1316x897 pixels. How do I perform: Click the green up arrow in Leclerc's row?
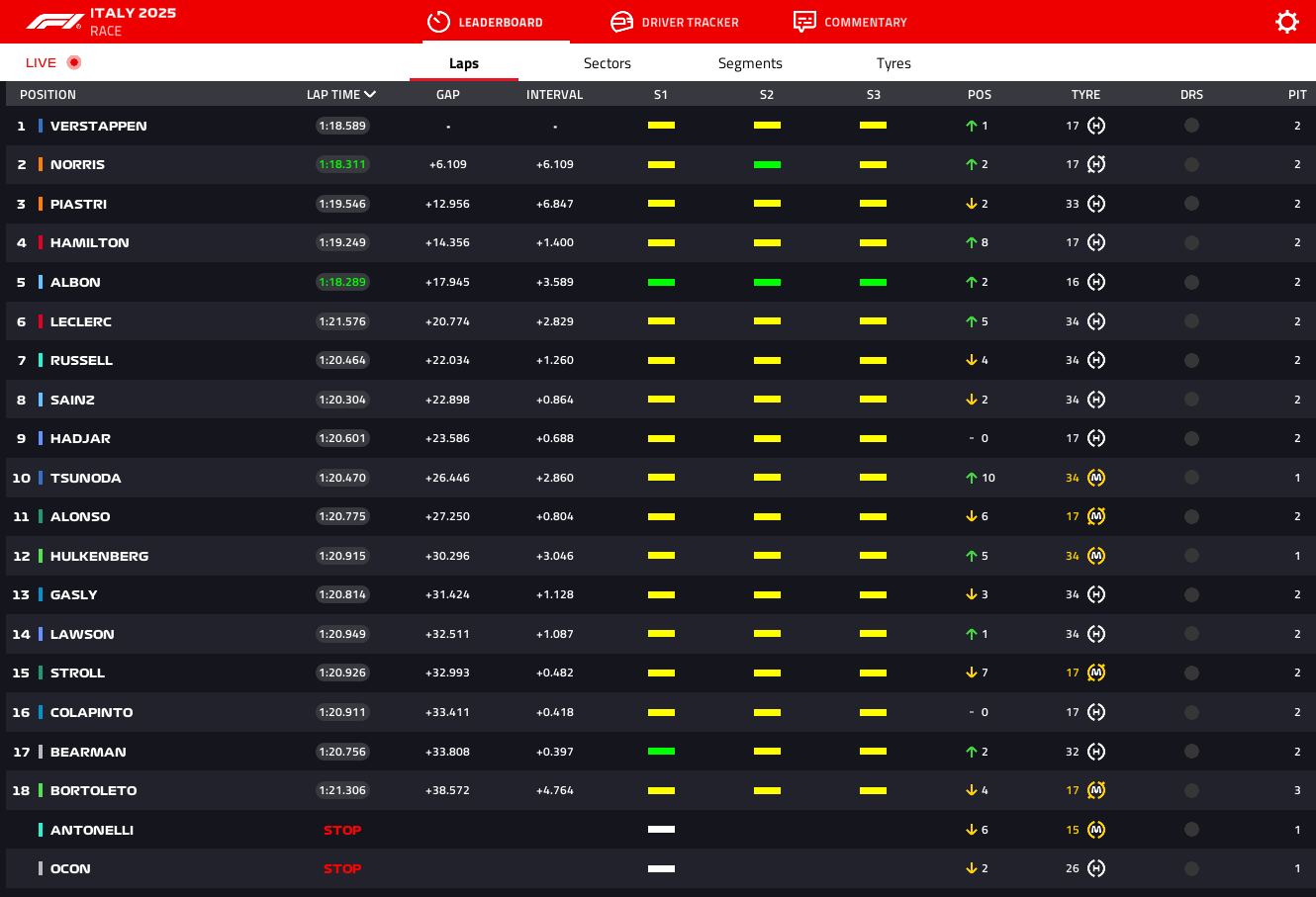click(972, 321)
